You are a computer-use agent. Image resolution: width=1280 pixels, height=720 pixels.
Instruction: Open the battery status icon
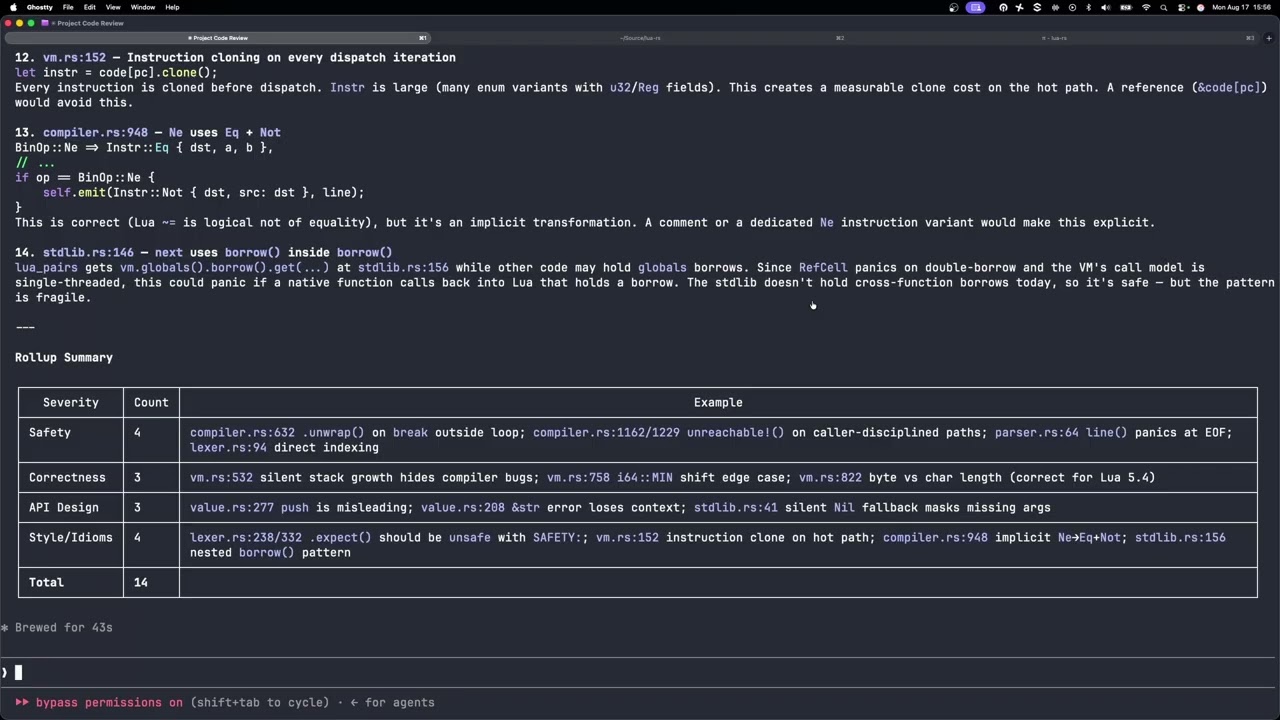coord(1126,7)
